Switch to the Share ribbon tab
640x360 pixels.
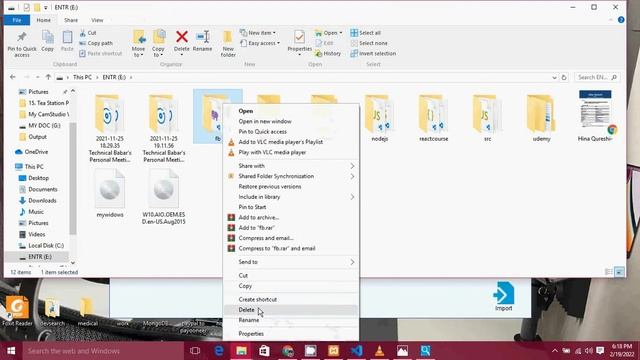(71, 20)
